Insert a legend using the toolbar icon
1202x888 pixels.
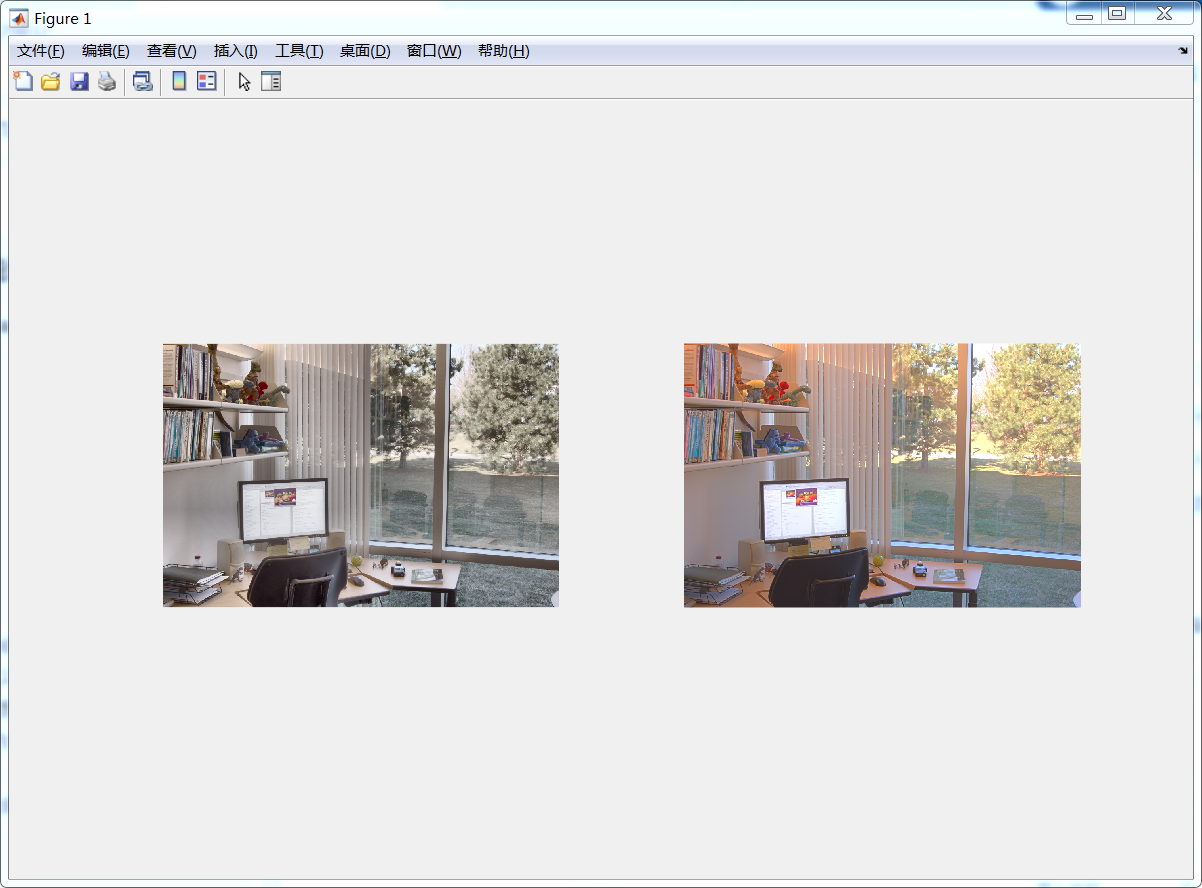pos(207,82)
